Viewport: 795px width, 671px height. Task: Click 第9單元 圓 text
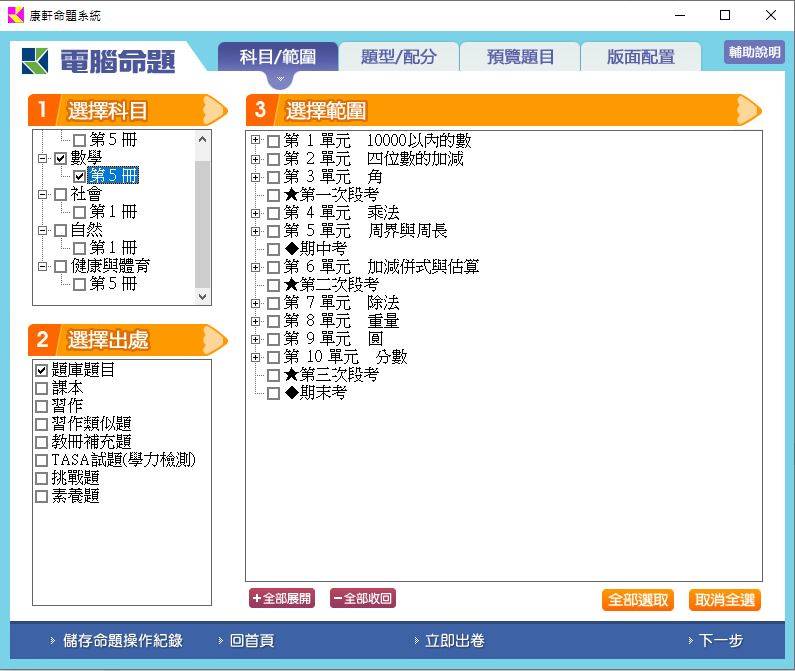[333, 339]
